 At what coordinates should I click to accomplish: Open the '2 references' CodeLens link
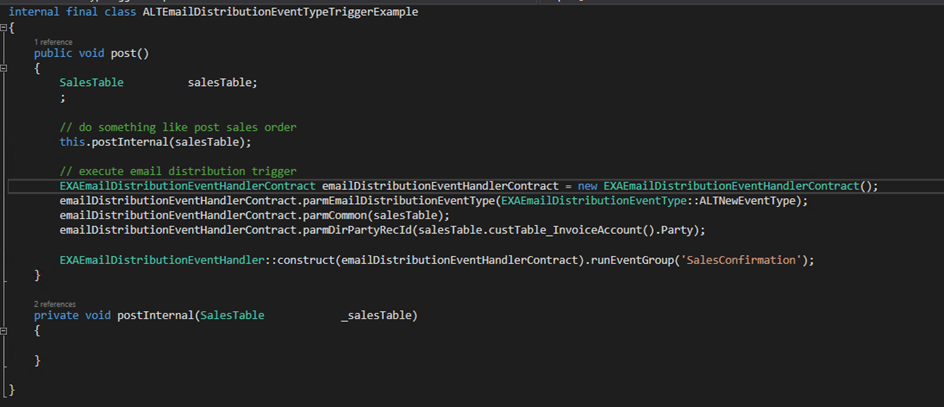pos(56,304)
